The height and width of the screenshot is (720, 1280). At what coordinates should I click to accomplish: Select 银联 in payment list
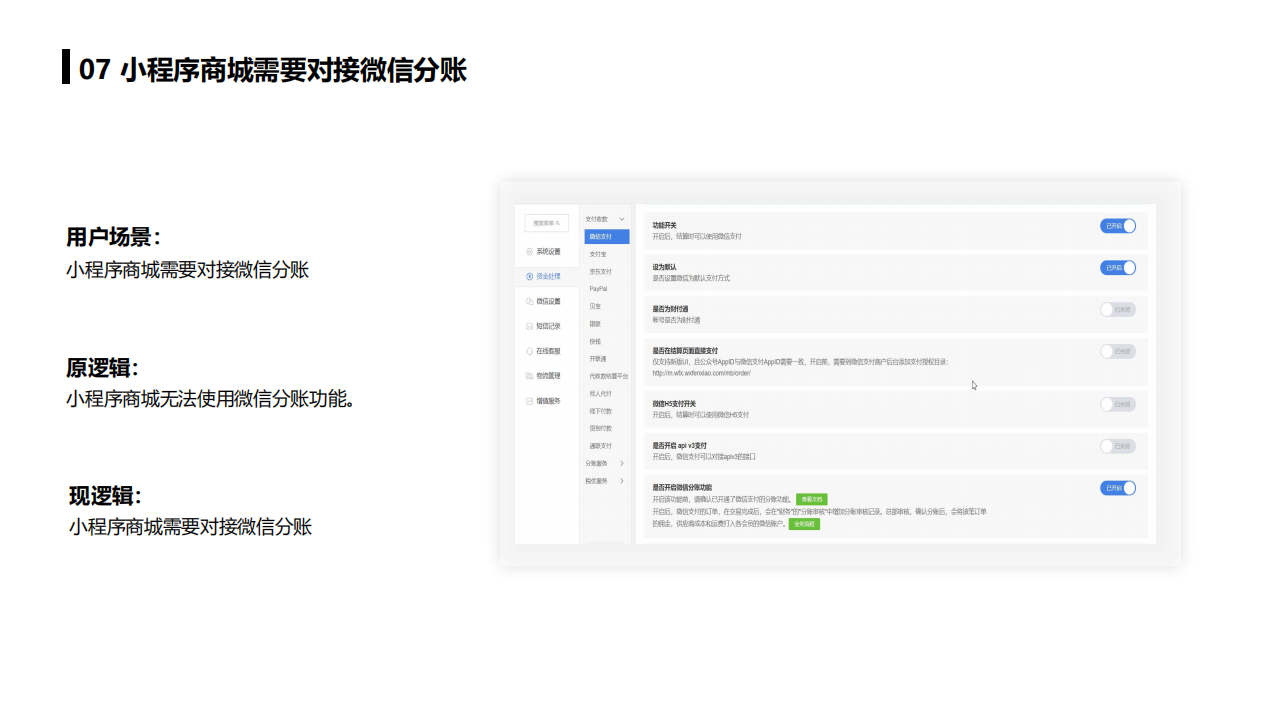coord(595,324)
